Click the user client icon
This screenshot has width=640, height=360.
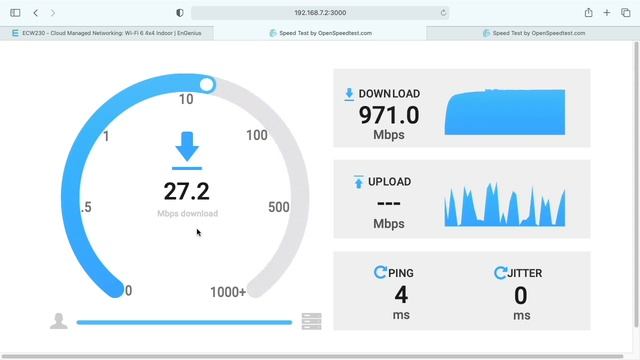click(x=59, y=321)
